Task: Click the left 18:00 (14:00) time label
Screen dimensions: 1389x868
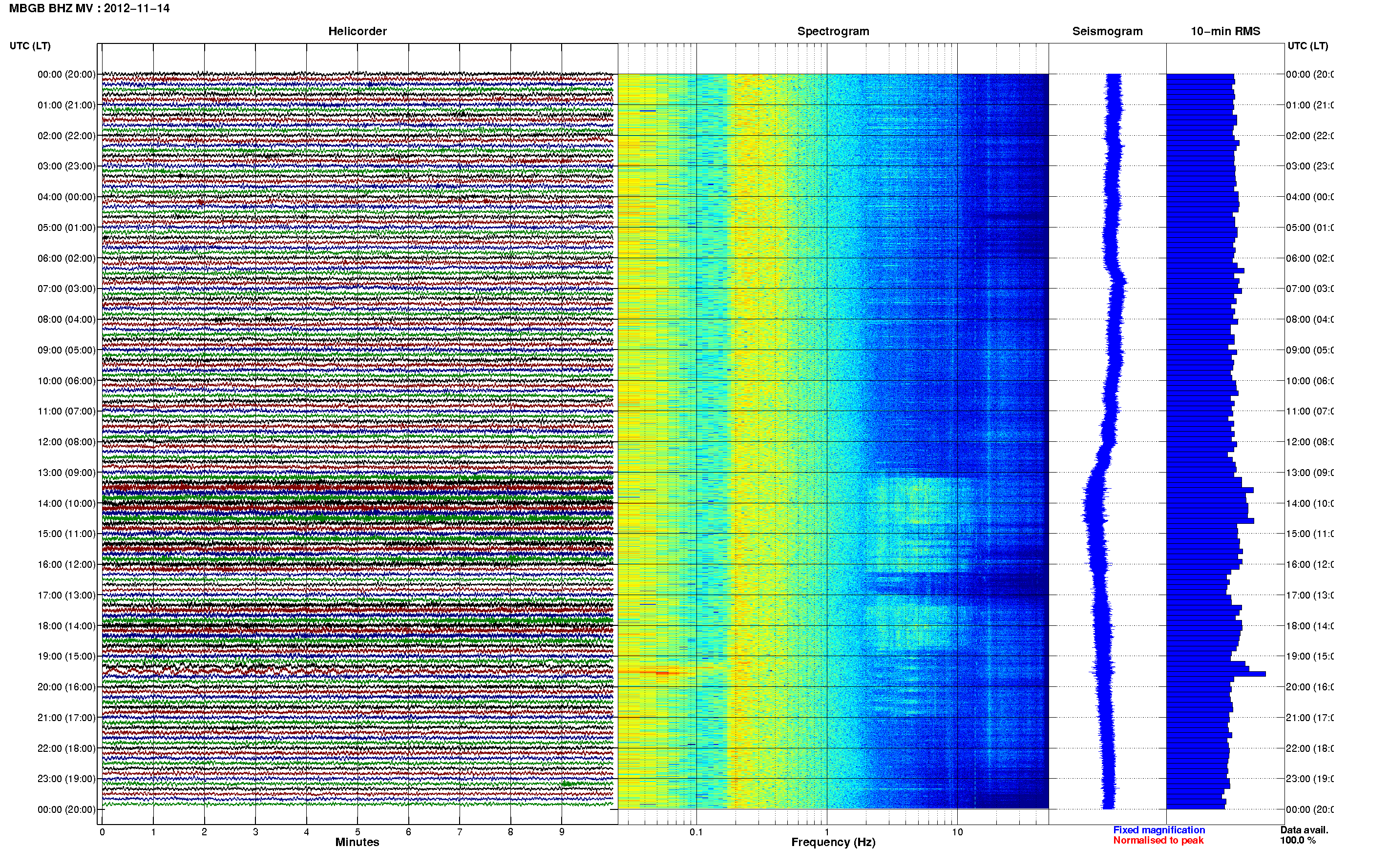Action: click(x=66, y=626)
